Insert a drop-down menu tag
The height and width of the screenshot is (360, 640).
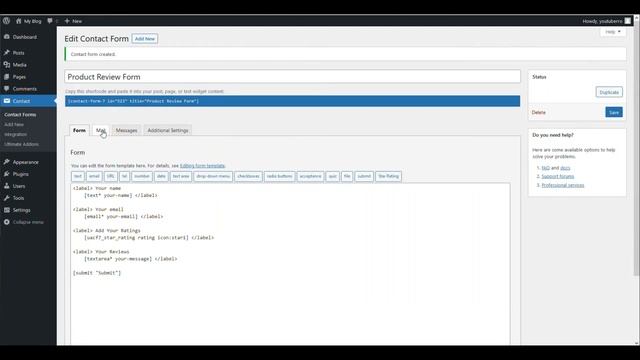coord(213,176)
